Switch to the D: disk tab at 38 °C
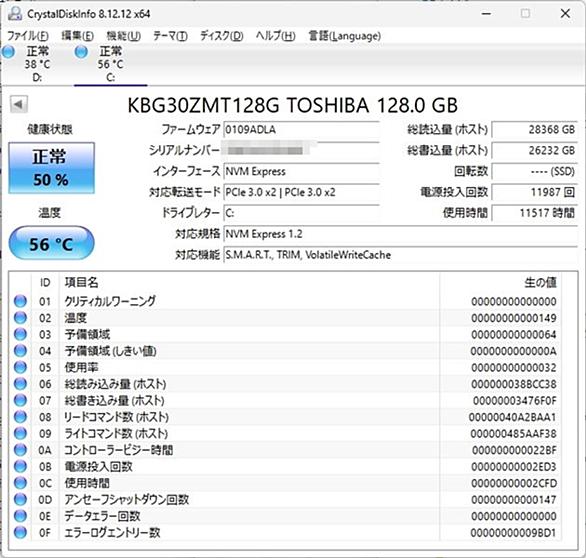This screenshot has height=558, width=586. point(37,64)
